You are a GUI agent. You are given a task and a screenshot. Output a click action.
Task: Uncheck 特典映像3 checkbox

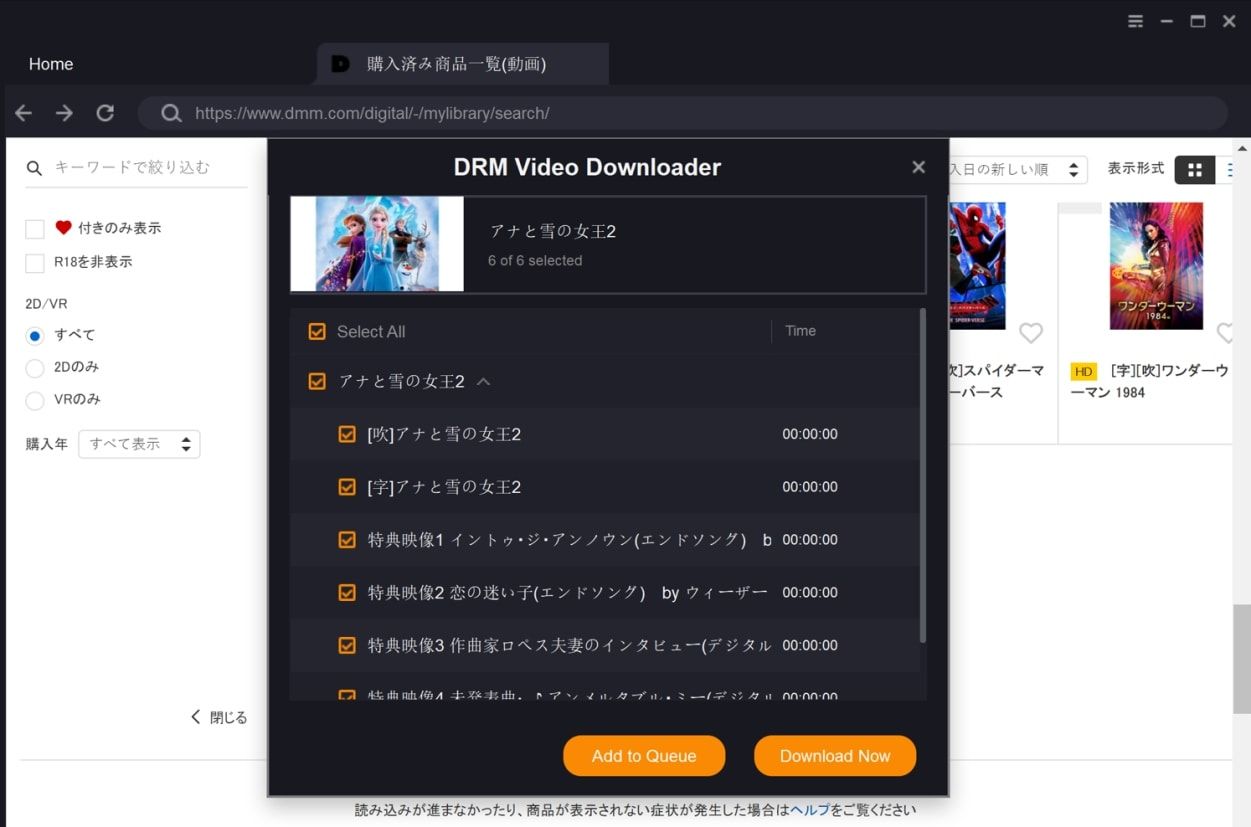[x=347, y=646]
